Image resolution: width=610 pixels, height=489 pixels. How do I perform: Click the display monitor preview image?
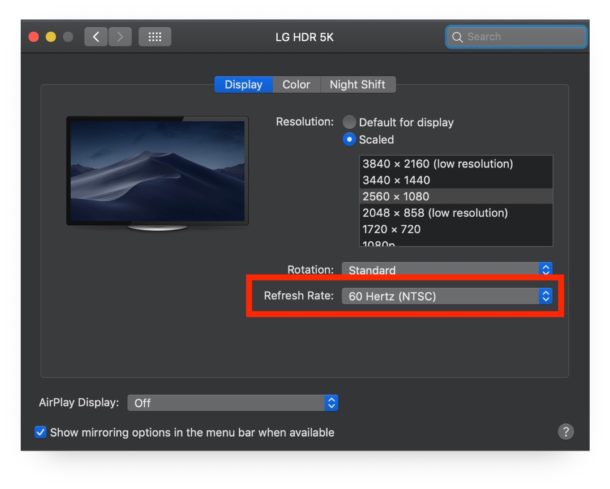[x=157, y=172]
